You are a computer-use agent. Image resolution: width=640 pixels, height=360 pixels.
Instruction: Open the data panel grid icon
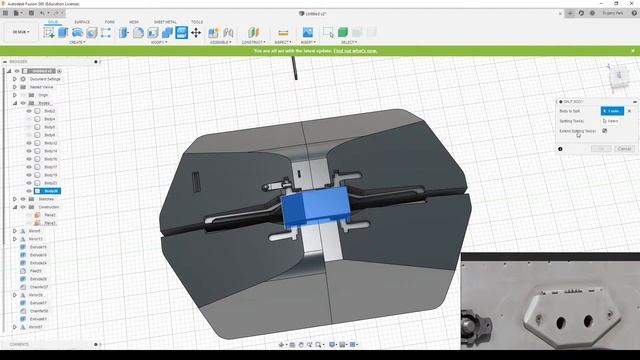pyautogui.click(x=5, y=13)
